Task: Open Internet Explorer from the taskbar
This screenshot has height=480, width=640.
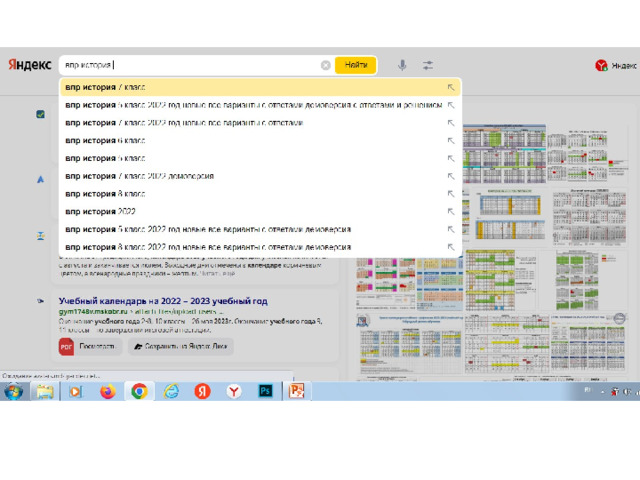Action: click(x=171, y=391)
